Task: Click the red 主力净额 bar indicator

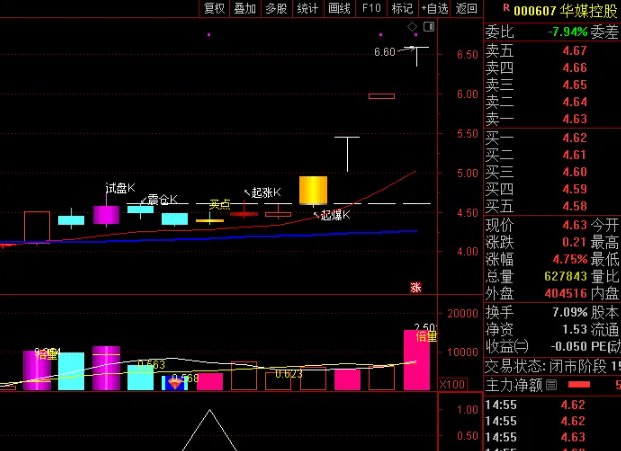Action: tap(580, 384)
